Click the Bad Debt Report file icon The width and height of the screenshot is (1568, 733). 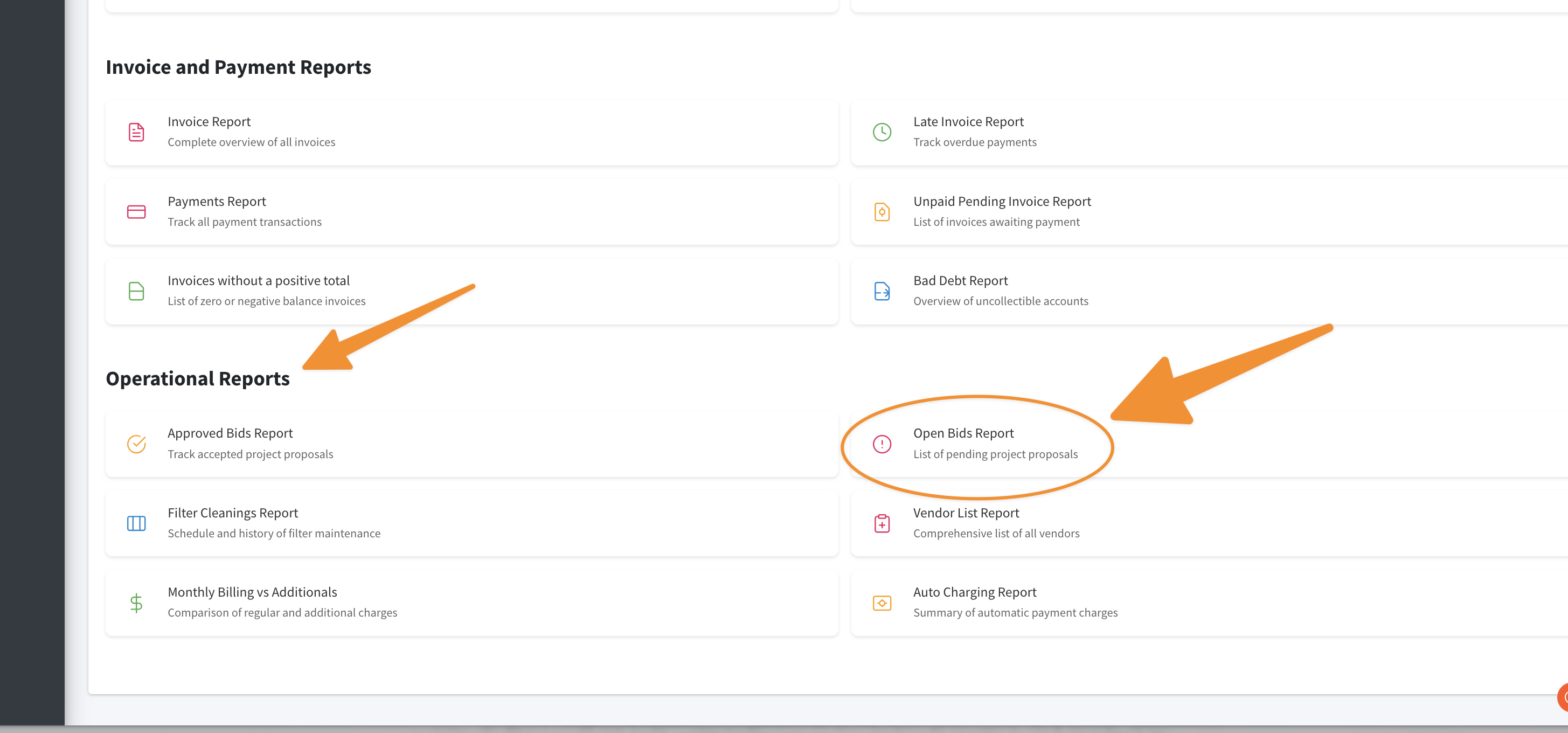click(x=882, y=291)
